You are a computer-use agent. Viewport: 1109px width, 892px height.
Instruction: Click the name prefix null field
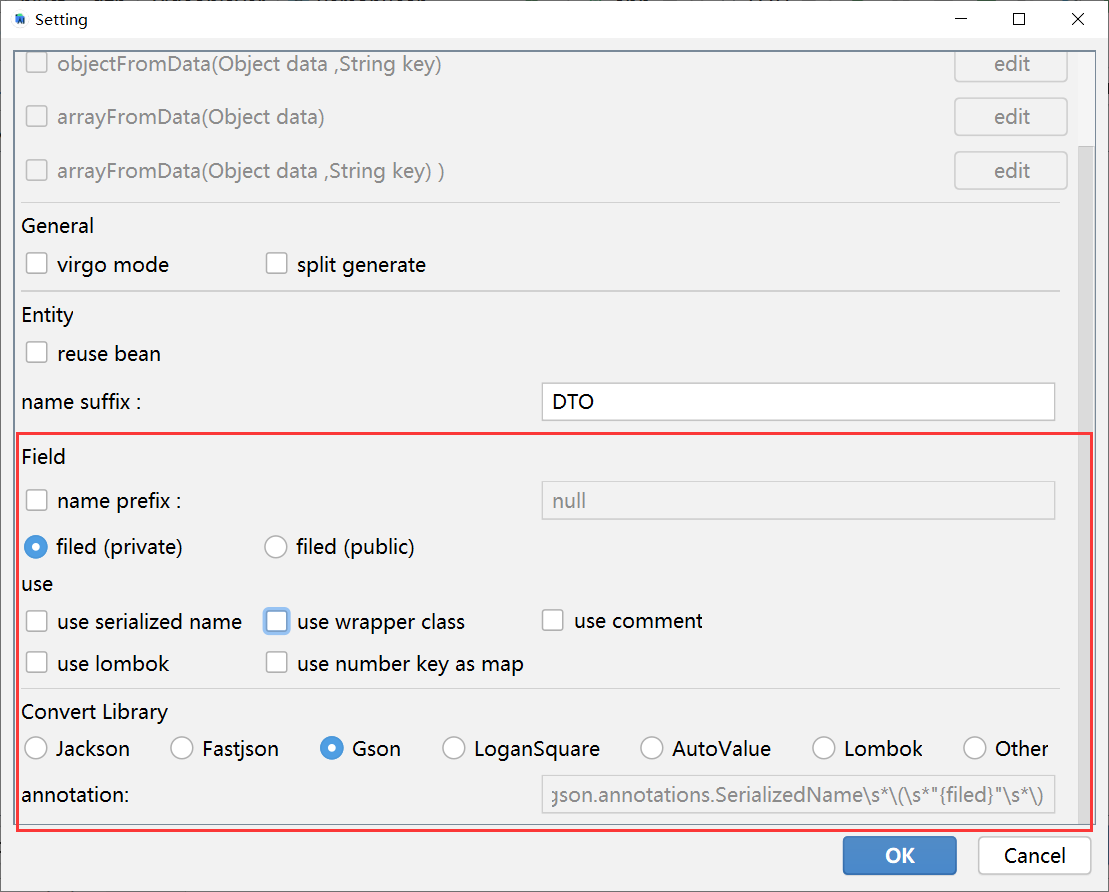pos(798,501)
